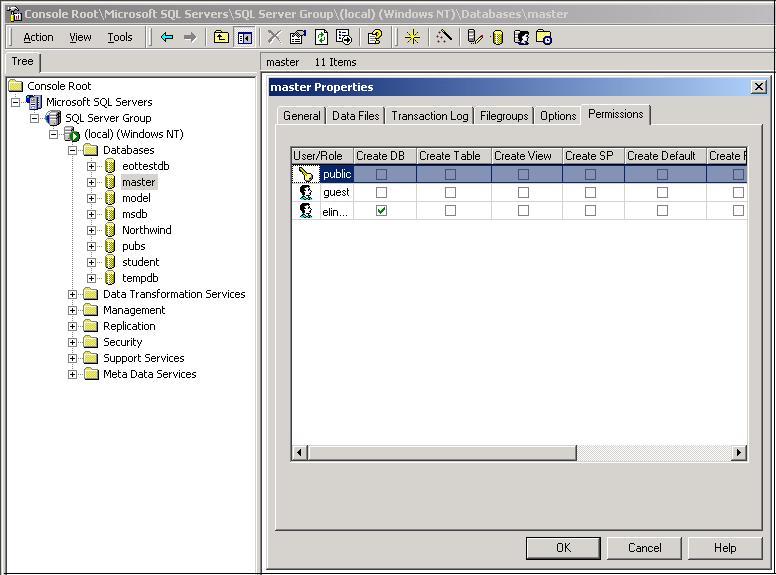The image size is (776, 575).
Task: Switch to the Transaction Log tab
Action: point(430,116)
